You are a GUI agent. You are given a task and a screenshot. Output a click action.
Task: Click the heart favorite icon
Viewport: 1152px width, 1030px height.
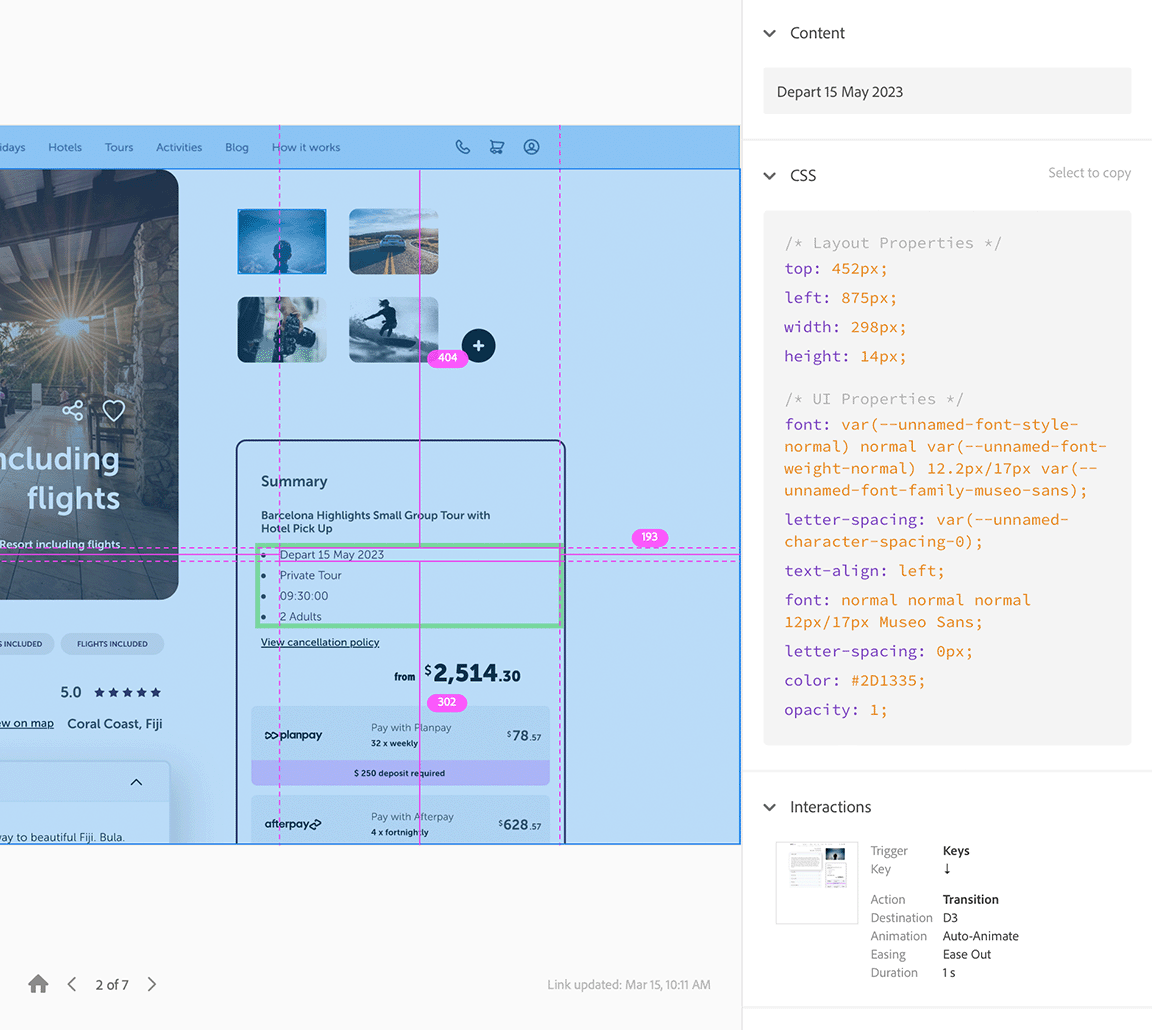pyautogui.click(x=113, y=410)
